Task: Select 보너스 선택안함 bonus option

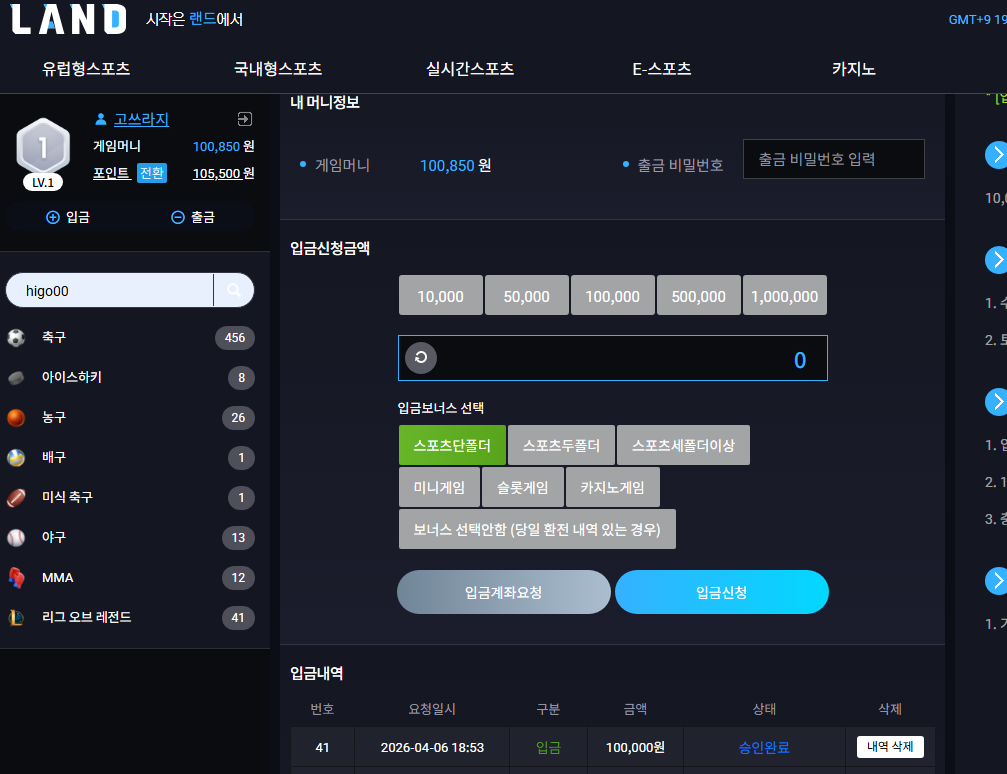Action: (x=537, y=529)
